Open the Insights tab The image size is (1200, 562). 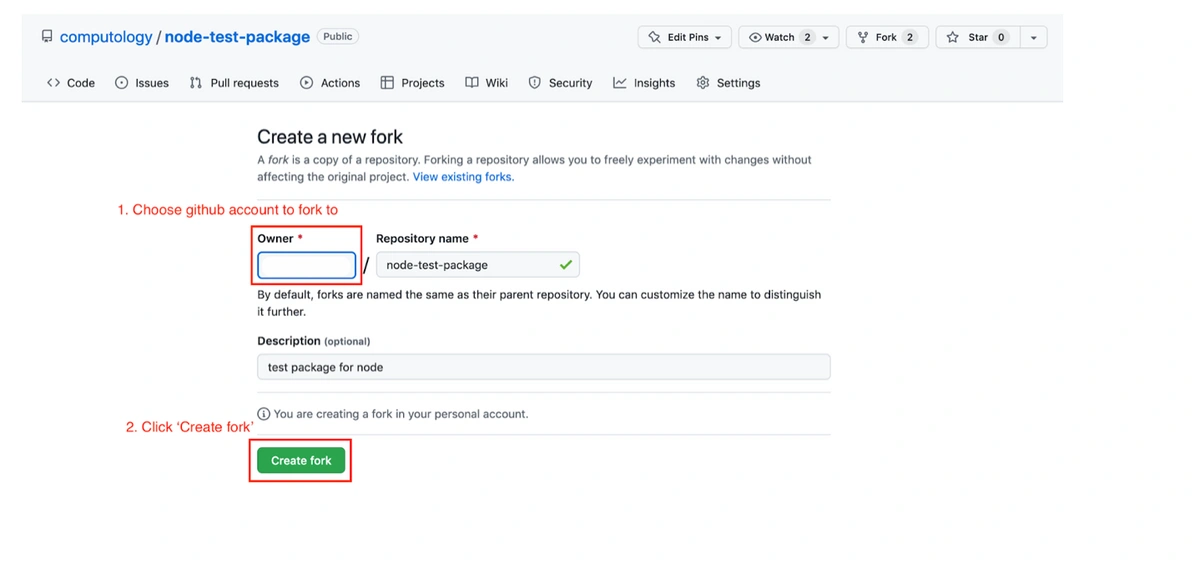644,83
